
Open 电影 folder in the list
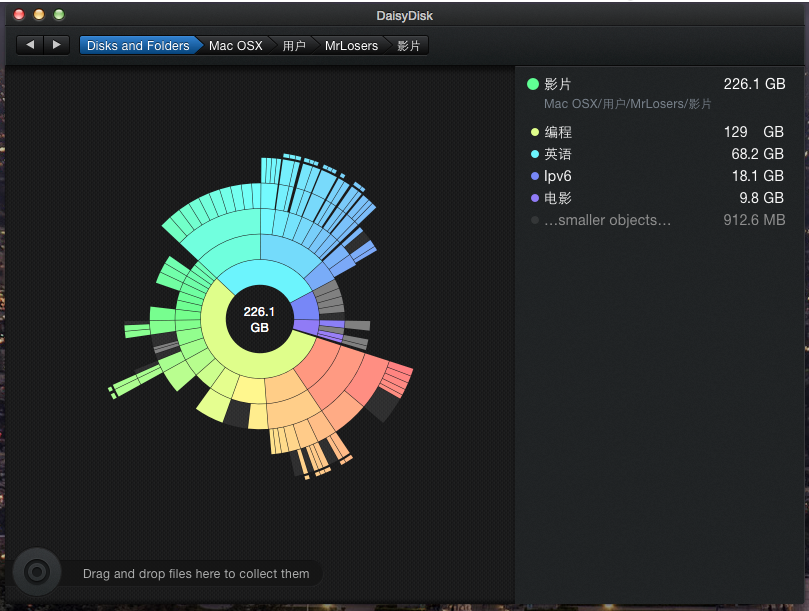[657, 198]
